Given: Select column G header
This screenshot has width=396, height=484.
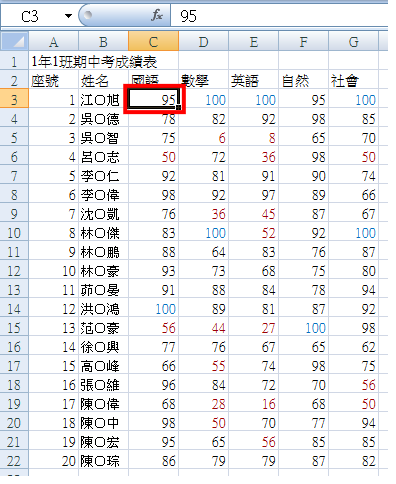Looking at the screenshot, I should (353, 41).
